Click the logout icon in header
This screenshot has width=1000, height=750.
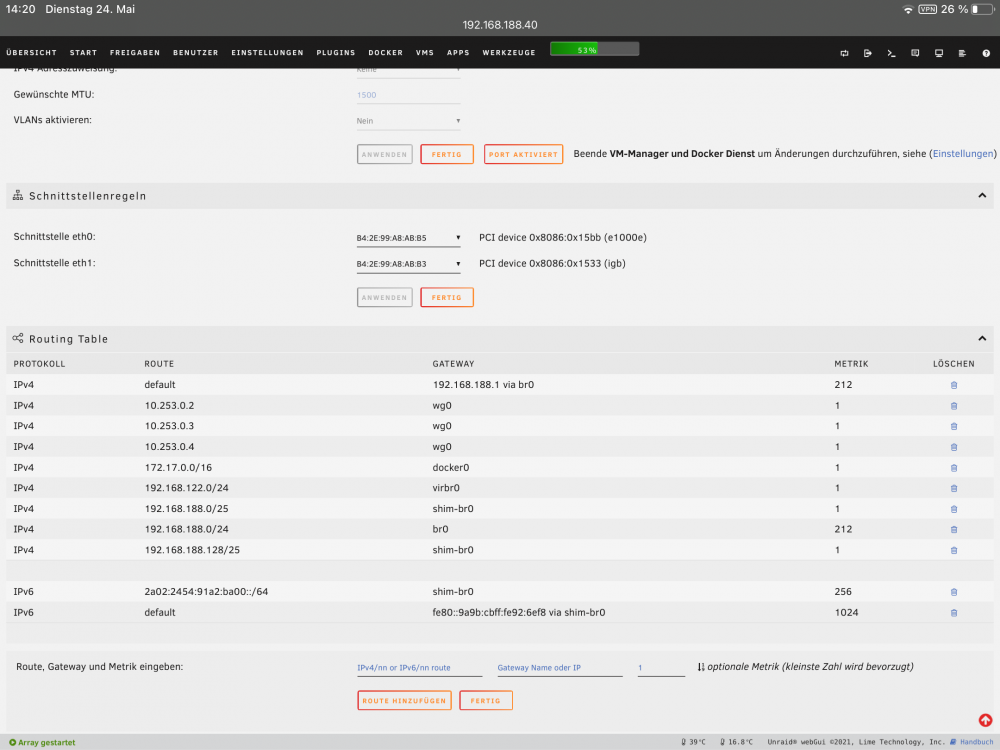(x=867, y=54)
